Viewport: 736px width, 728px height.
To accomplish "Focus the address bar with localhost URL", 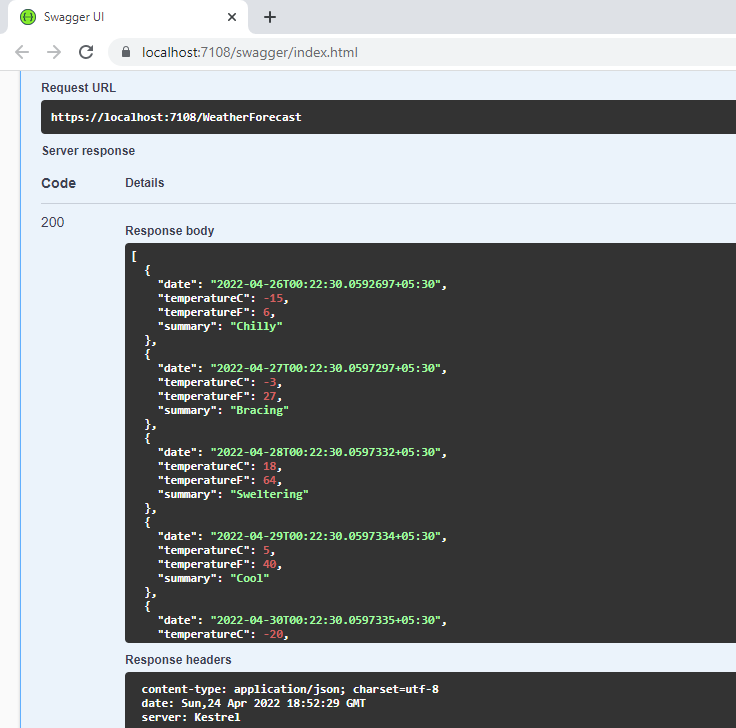I will tap(250, 52).
